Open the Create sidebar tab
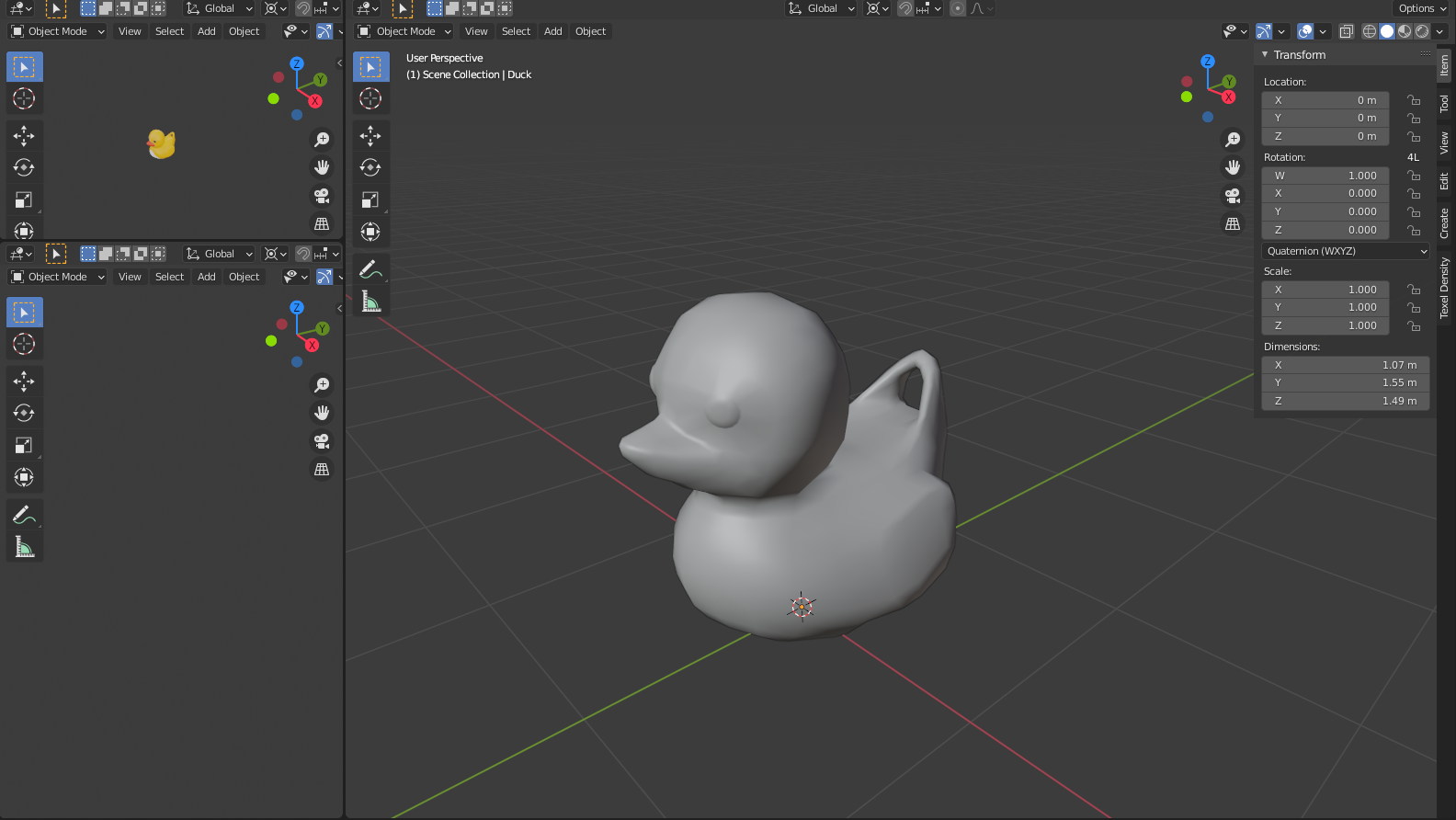The height and width of the screenshot is (820, 1456). coord(1444,223)
